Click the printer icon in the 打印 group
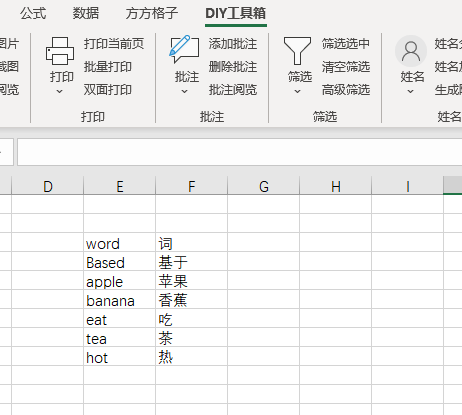The width and height of the screenshot is (462, 415). 60,51
